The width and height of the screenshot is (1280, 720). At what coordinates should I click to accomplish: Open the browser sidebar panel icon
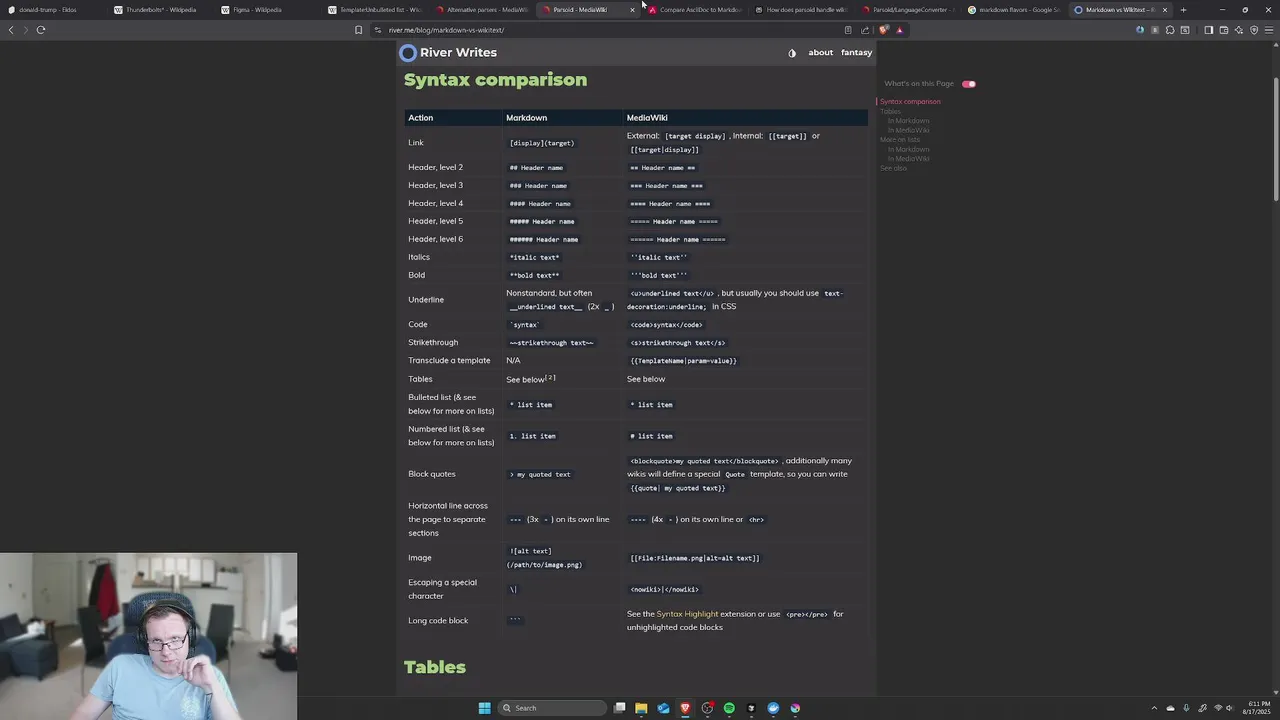coord(1208,30)
